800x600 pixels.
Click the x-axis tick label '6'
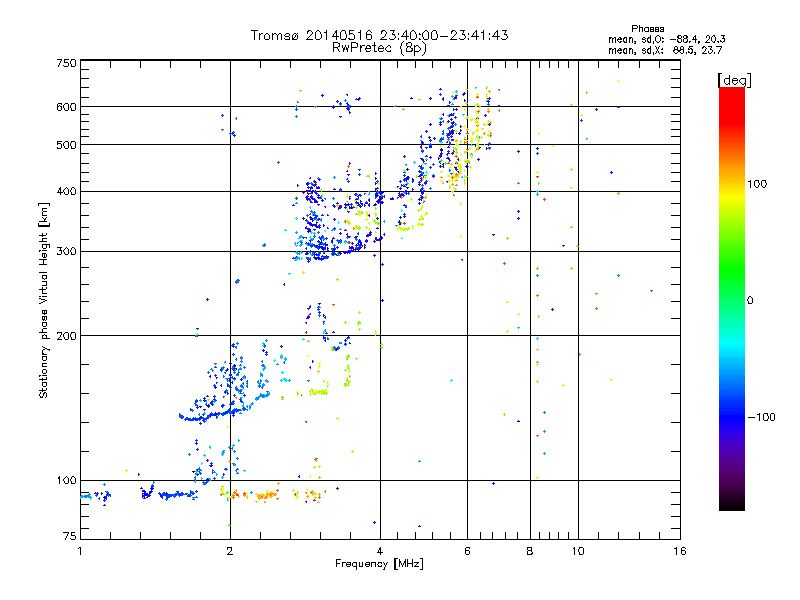pyautogui.click(x=467, y=551)
